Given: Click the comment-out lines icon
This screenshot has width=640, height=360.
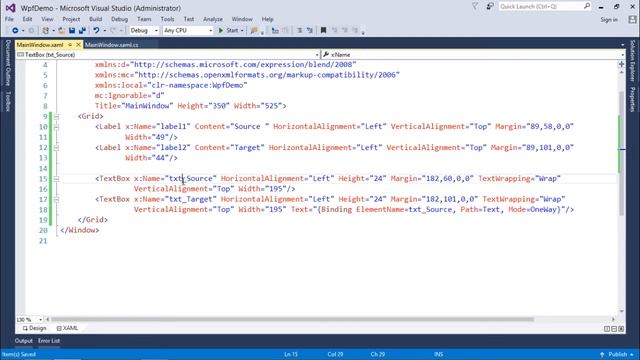Looking at the screenshot, I should click(x=299, y=31).
